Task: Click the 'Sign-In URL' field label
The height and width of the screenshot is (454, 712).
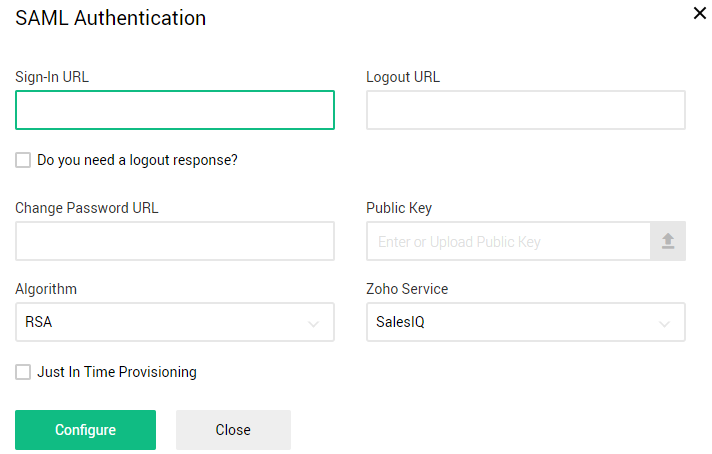Action: (52, 77)
